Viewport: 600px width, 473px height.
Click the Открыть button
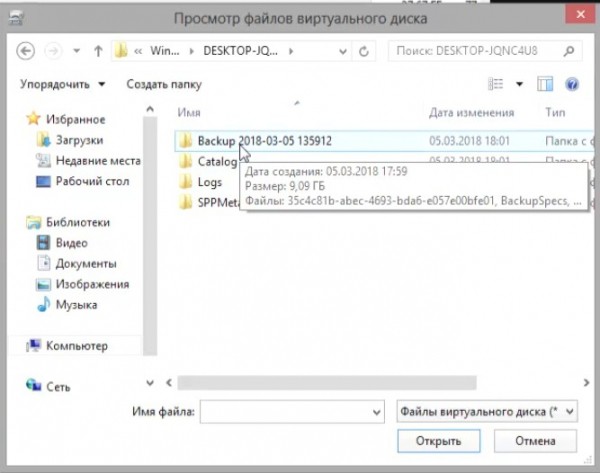[x=439, y=441]
